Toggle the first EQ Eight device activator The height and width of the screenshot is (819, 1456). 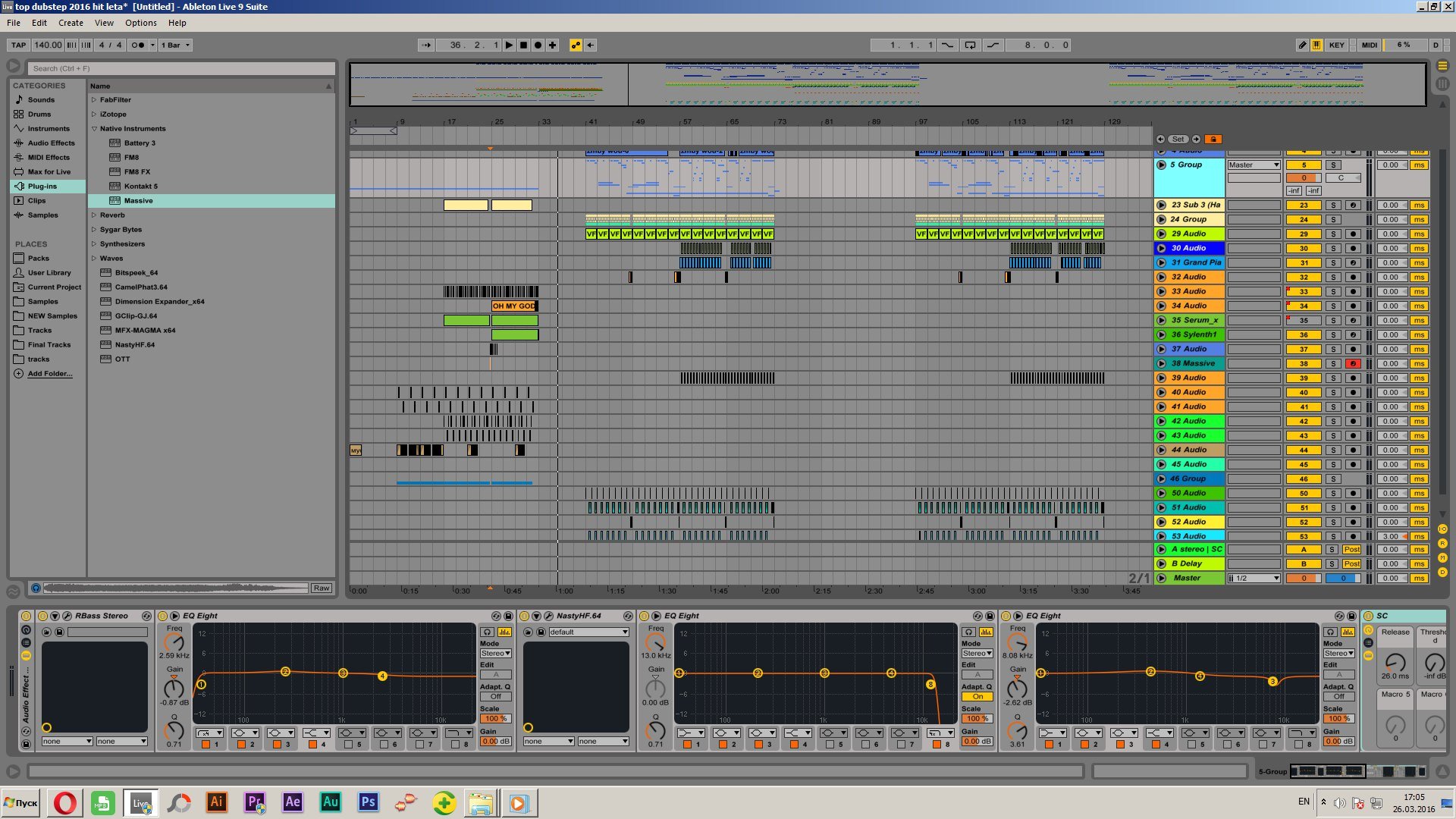[x=162, y=616]
